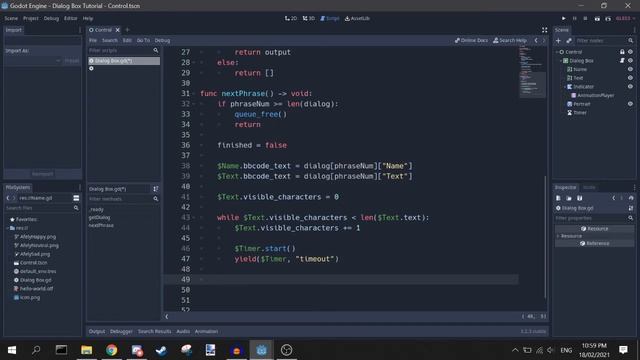Save resource icon in Inspector

click(x=580, y=198)
